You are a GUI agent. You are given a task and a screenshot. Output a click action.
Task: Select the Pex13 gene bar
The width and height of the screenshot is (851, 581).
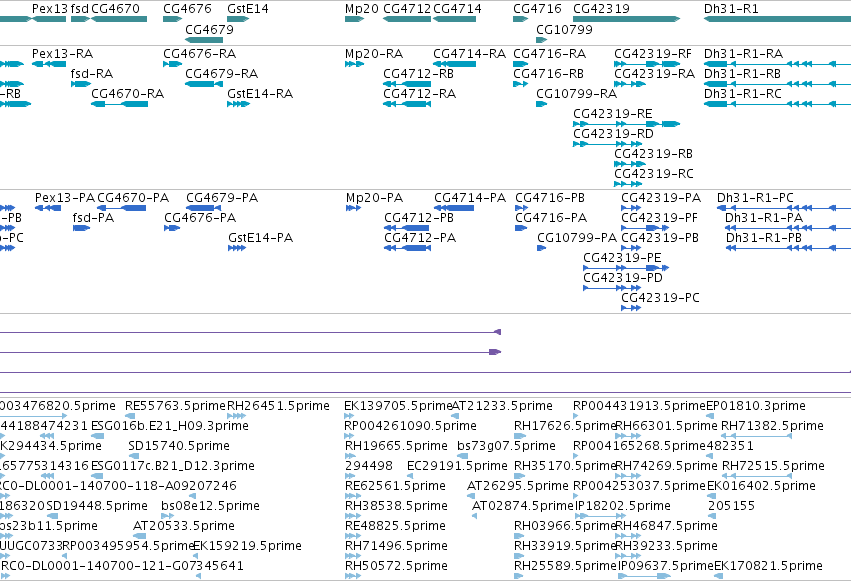49,19
